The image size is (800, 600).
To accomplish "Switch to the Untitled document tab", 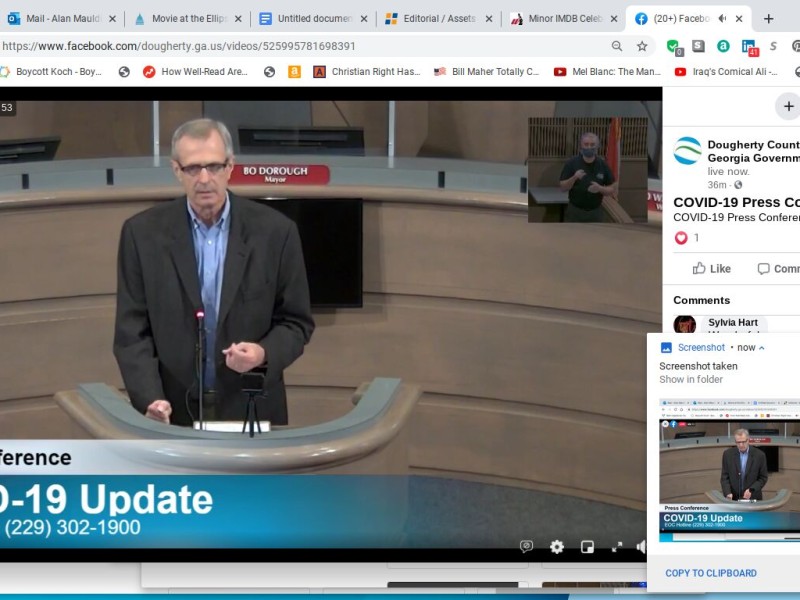I will pos(313,19).
